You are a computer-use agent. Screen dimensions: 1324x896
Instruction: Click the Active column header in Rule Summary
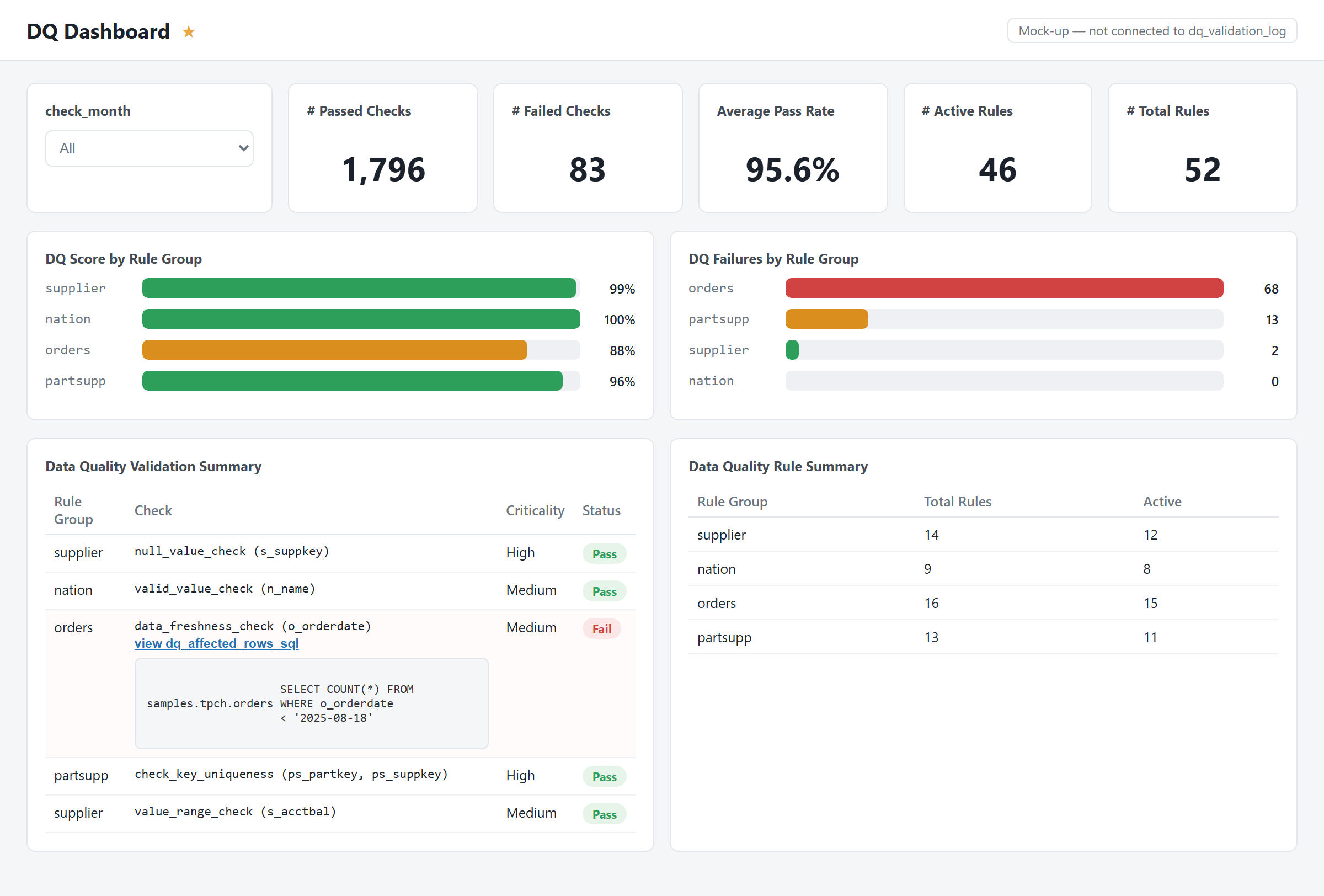coord(1162,502)
